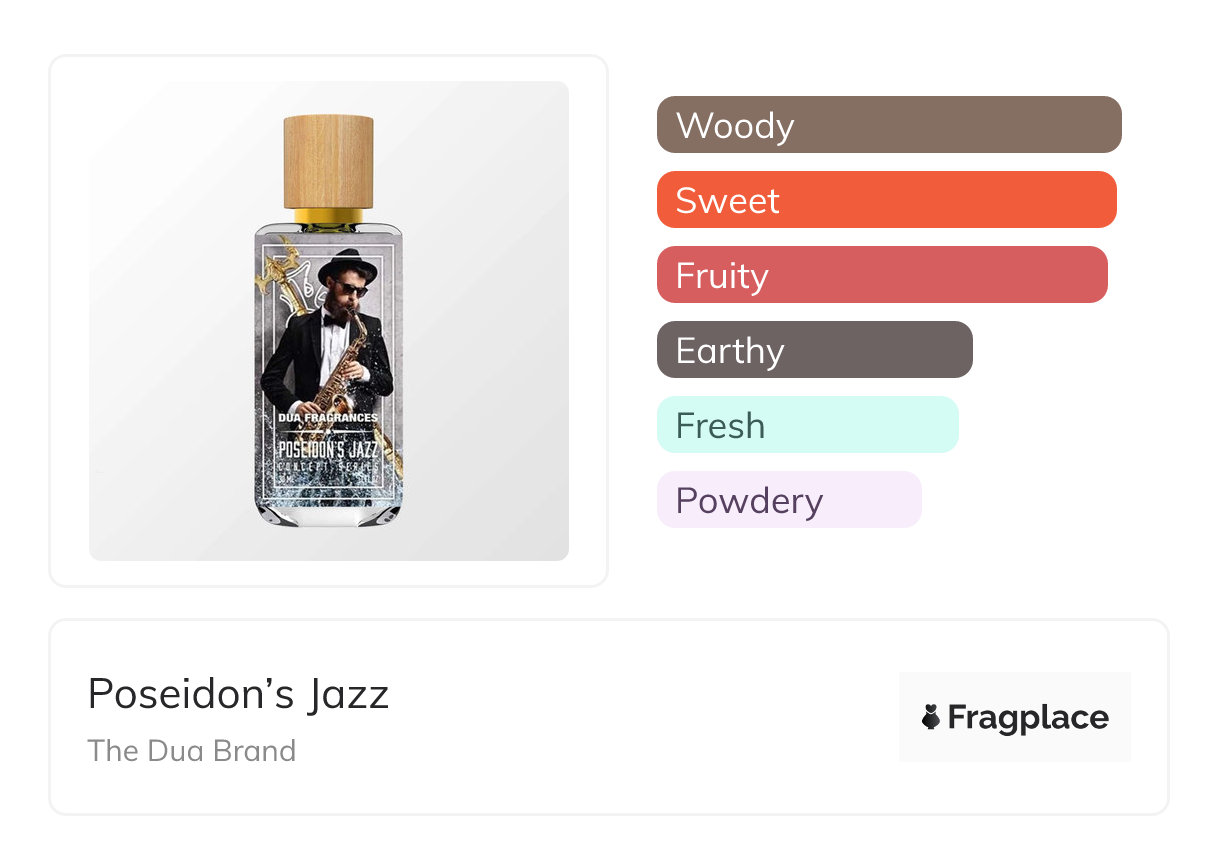Image resolution: width=1218 pixels, height=864 pixels.
Task: Select the Woody accord bar
Action: pos(888,125)
